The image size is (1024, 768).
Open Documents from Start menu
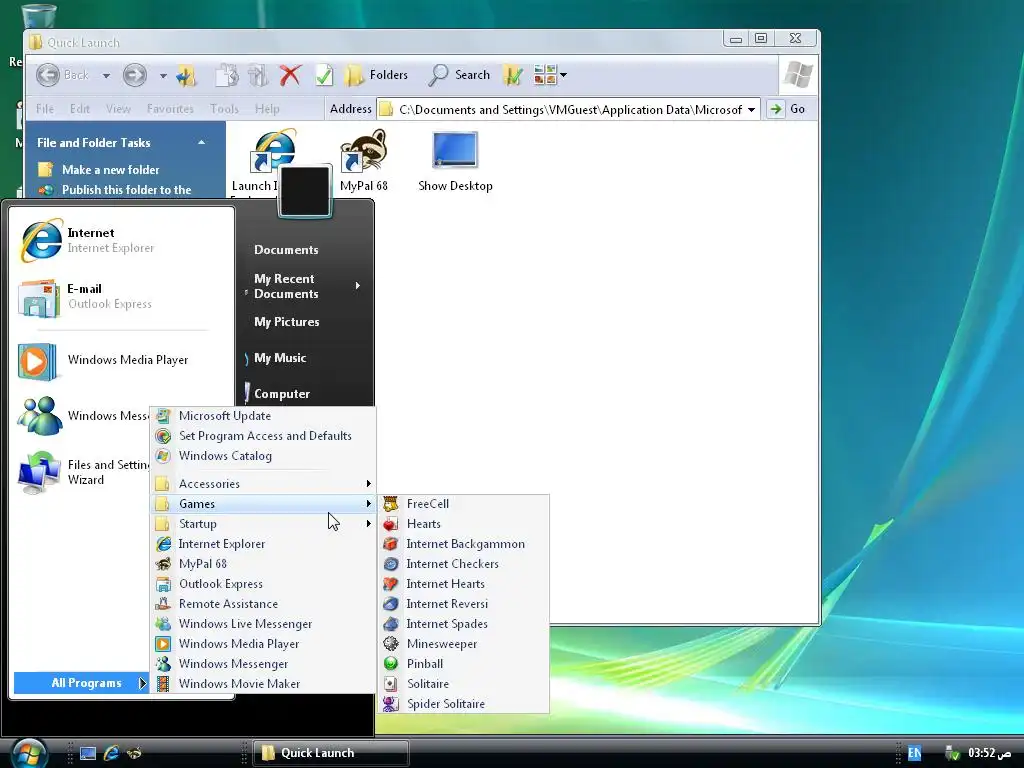[x=286, y=249]
